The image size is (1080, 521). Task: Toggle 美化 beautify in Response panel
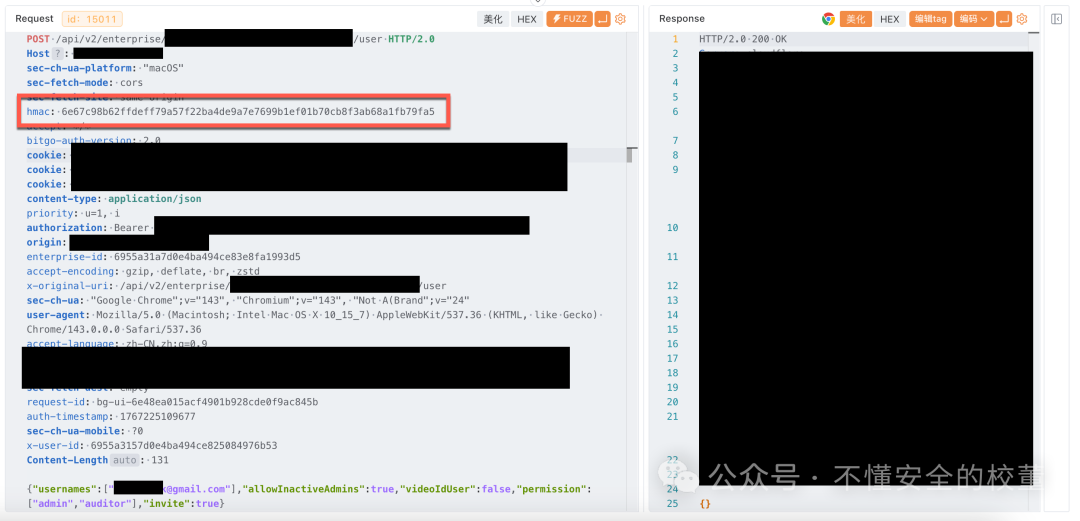click(x=856, y=19)
